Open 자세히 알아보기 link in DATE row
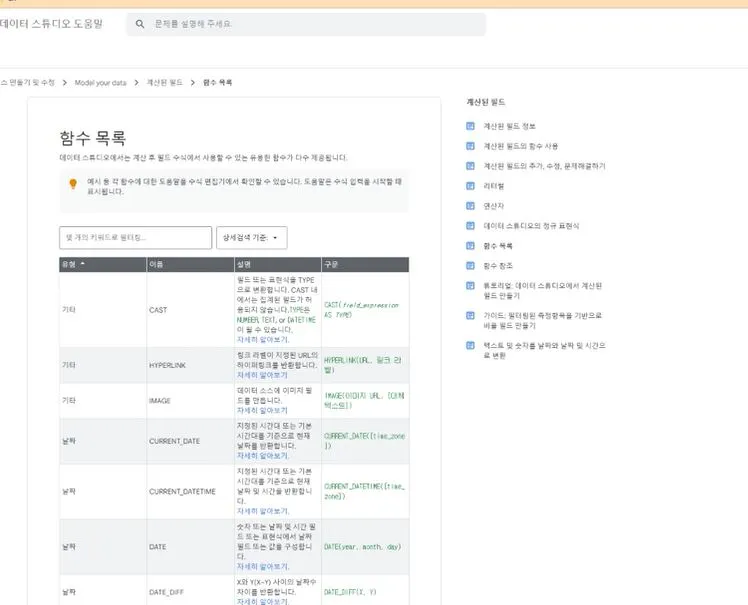 coord(263,567)
